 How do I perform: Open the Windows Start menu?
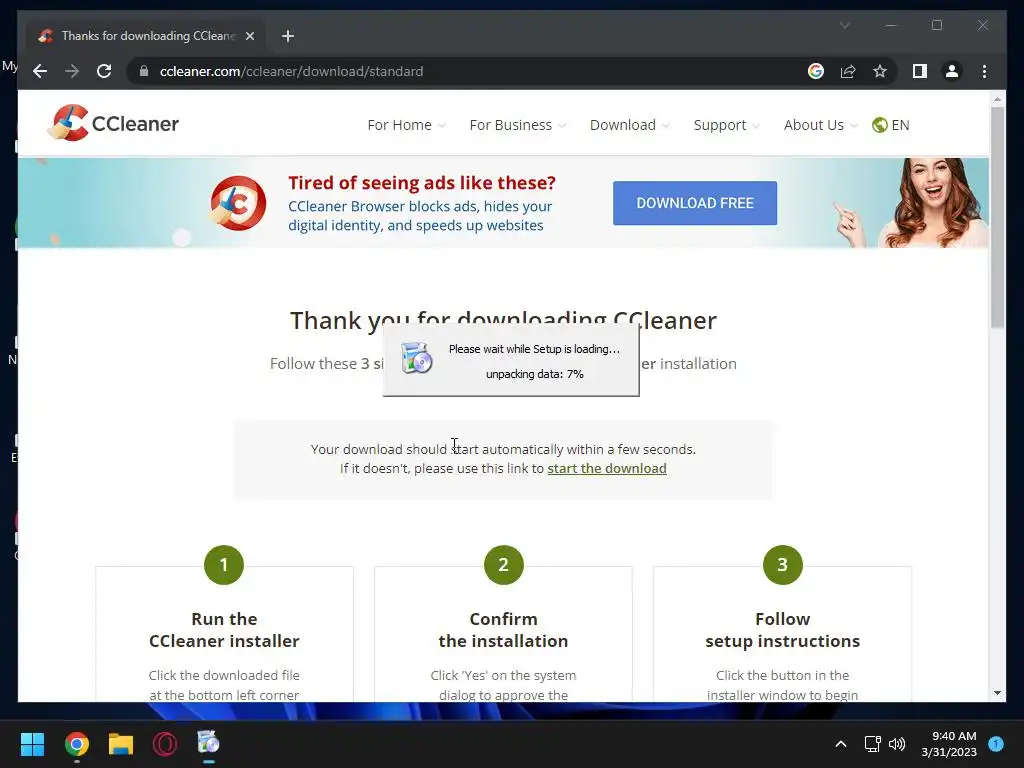coord(32,744)
